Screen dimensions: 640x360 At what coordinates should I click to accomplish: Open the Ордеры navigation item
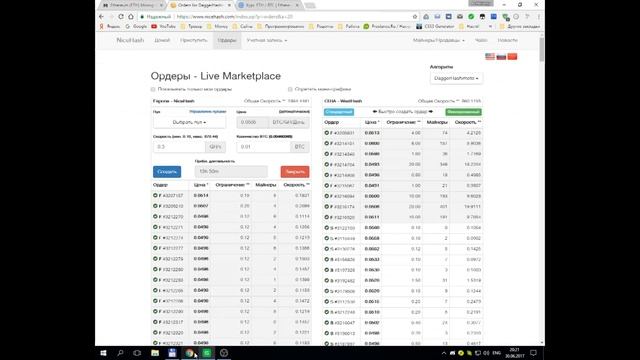click(x=227, y=40)
